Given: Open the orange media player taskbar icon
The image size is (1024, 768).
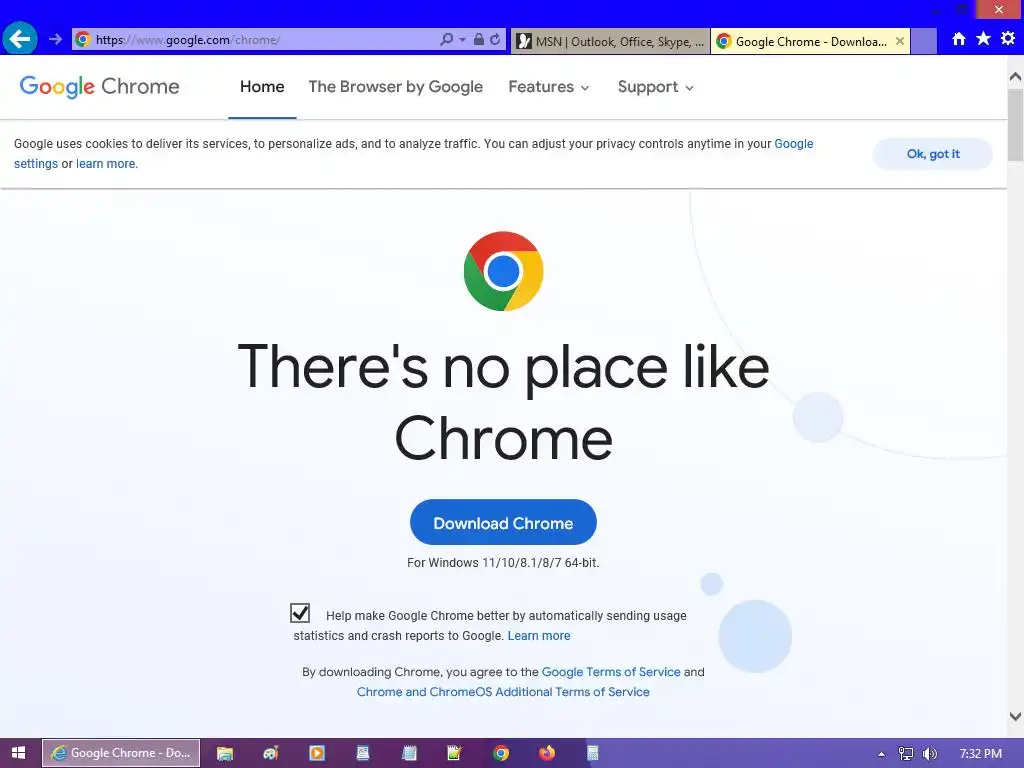Looking at the screenshot, I should [317, 753].
